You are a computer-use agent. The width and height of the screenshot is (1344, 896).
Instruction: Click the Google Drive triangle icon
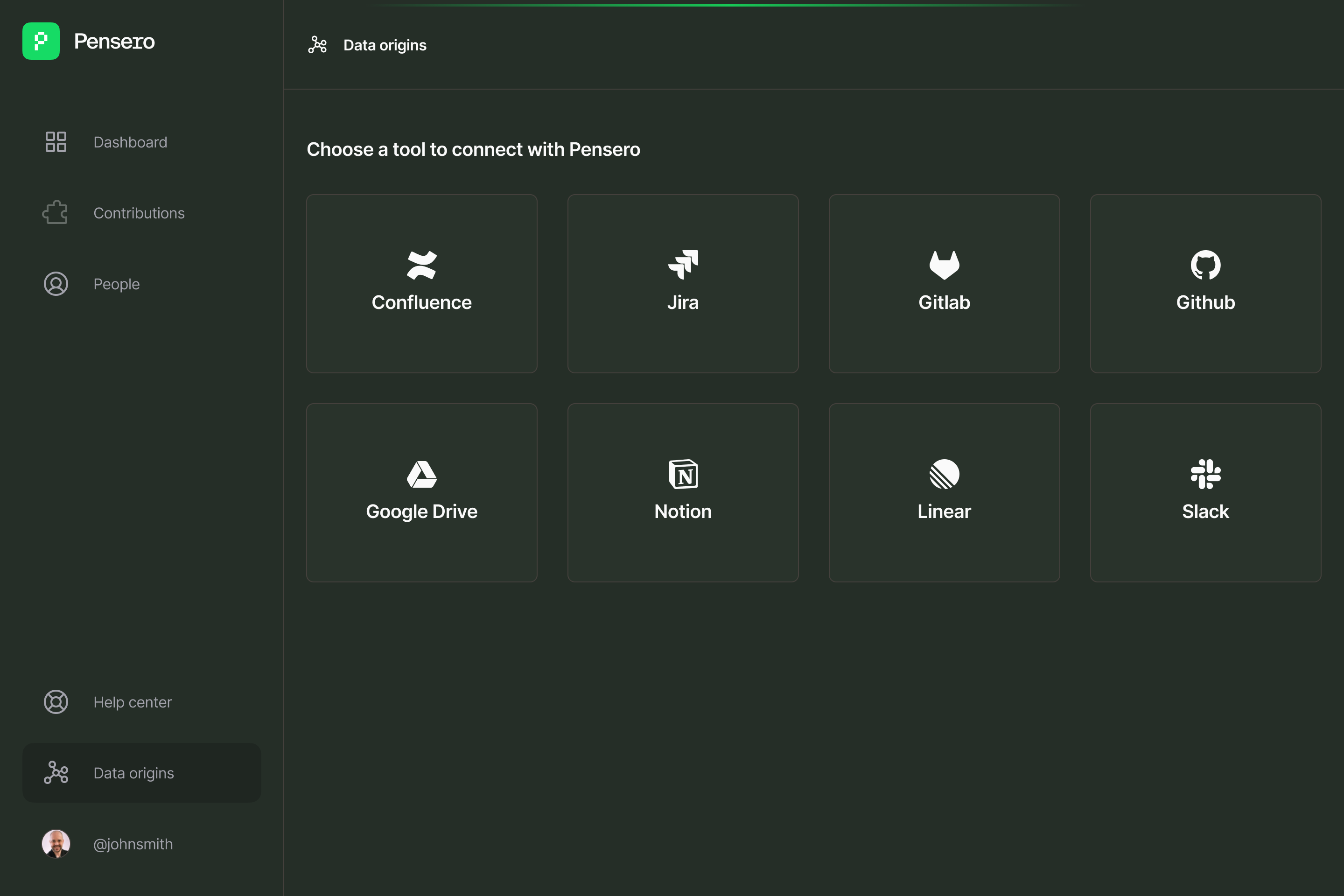421,474
